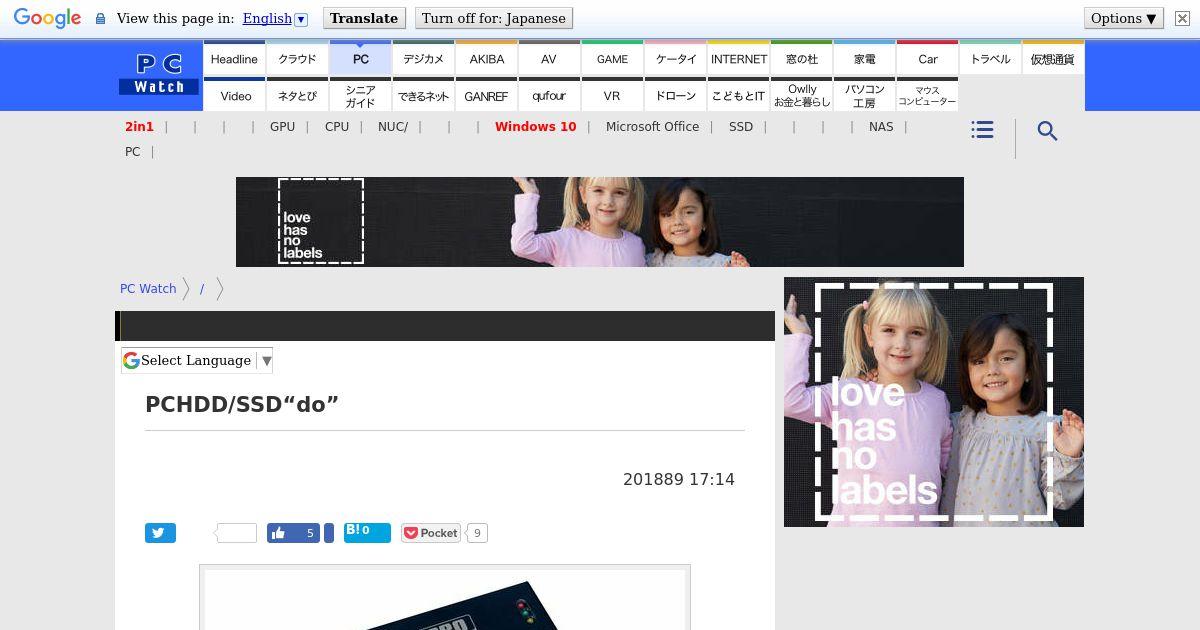Switch to the GAME tab
This screenshot has width=1200, height=630.
point(612,59)
